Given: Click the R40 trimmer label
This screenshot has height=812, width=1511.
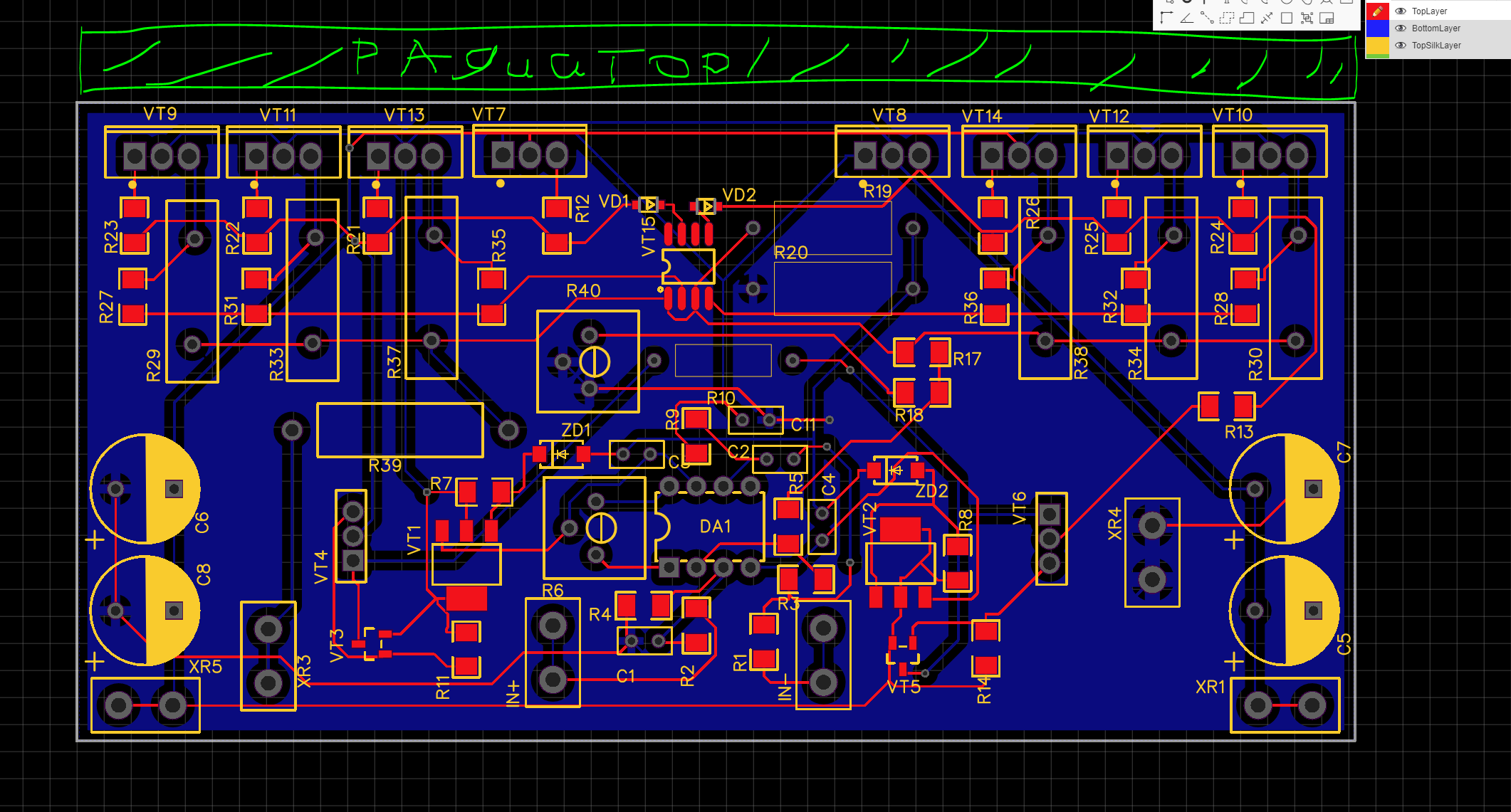Looking at the screenshot, I should point(583,291).
